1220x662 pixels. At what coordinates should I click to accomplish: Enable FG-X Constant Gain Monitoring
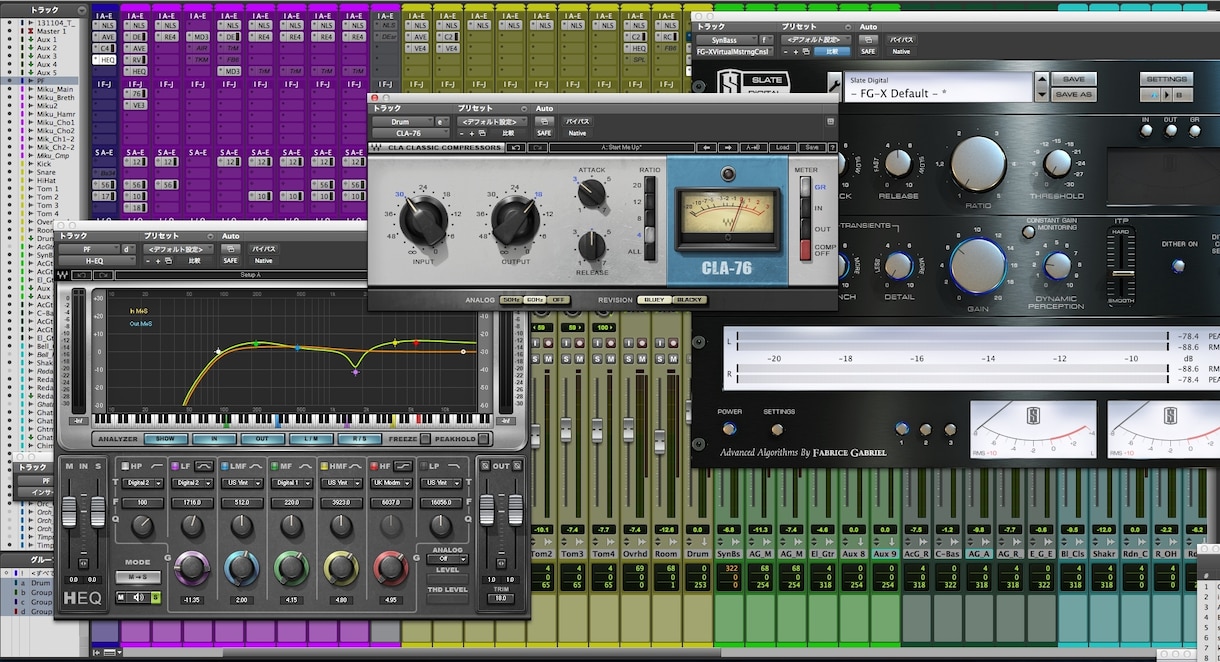(x=1029, y=232)
